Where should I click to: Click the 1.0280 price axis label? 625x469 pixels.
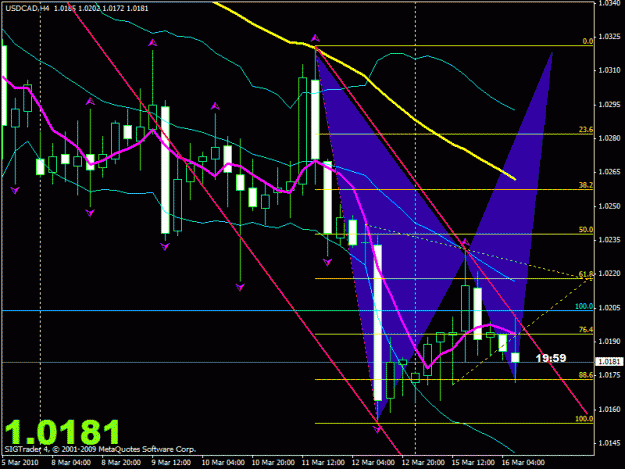(x=609, y=138)
